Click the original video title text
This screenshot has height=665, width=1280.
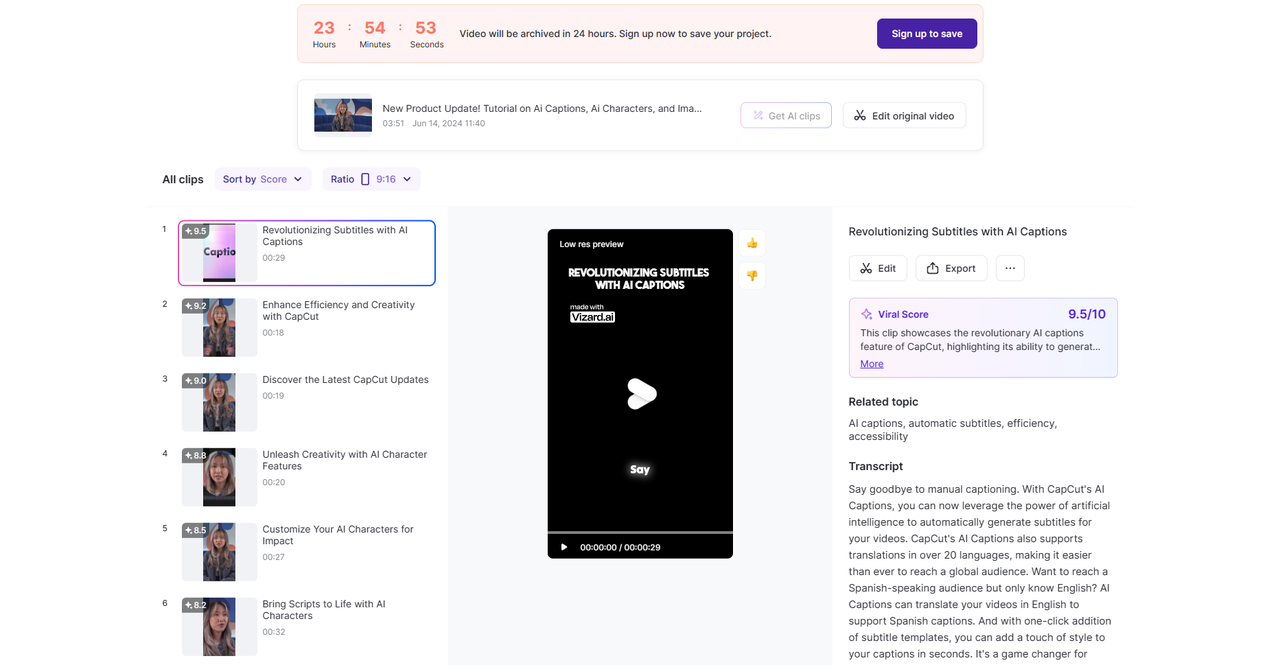pos(542,108)
